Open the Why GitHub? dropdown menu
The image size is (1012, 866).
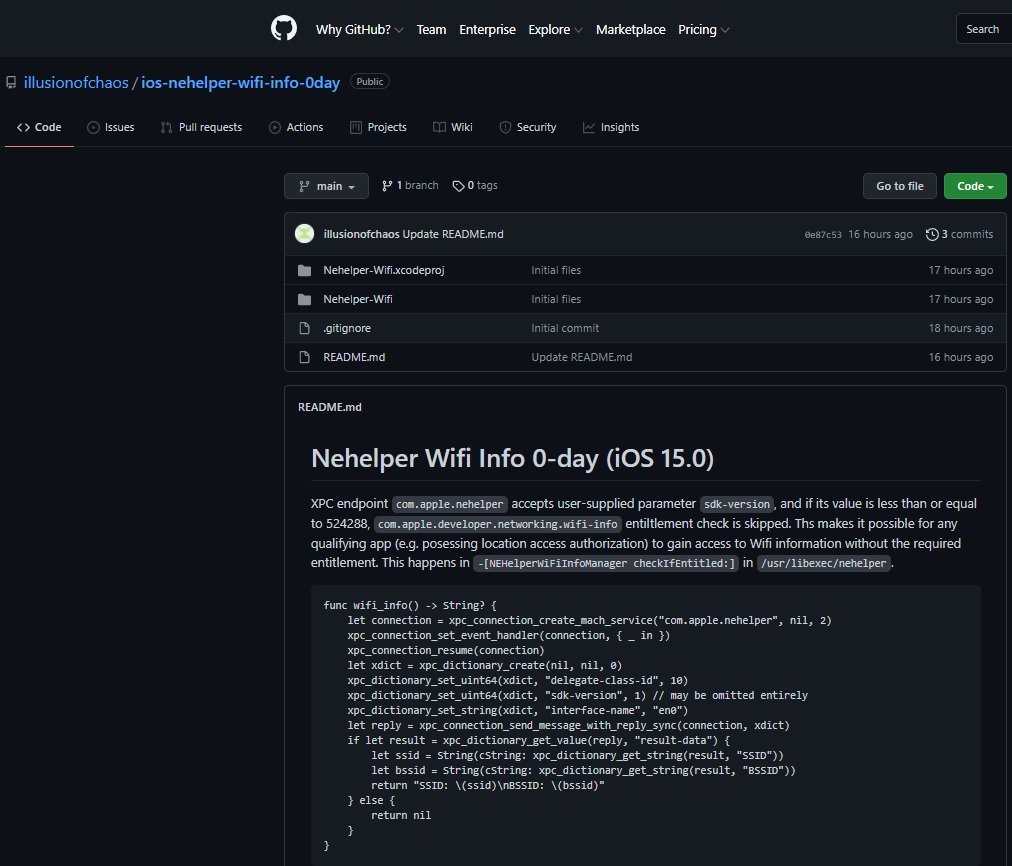coord(359,30)
